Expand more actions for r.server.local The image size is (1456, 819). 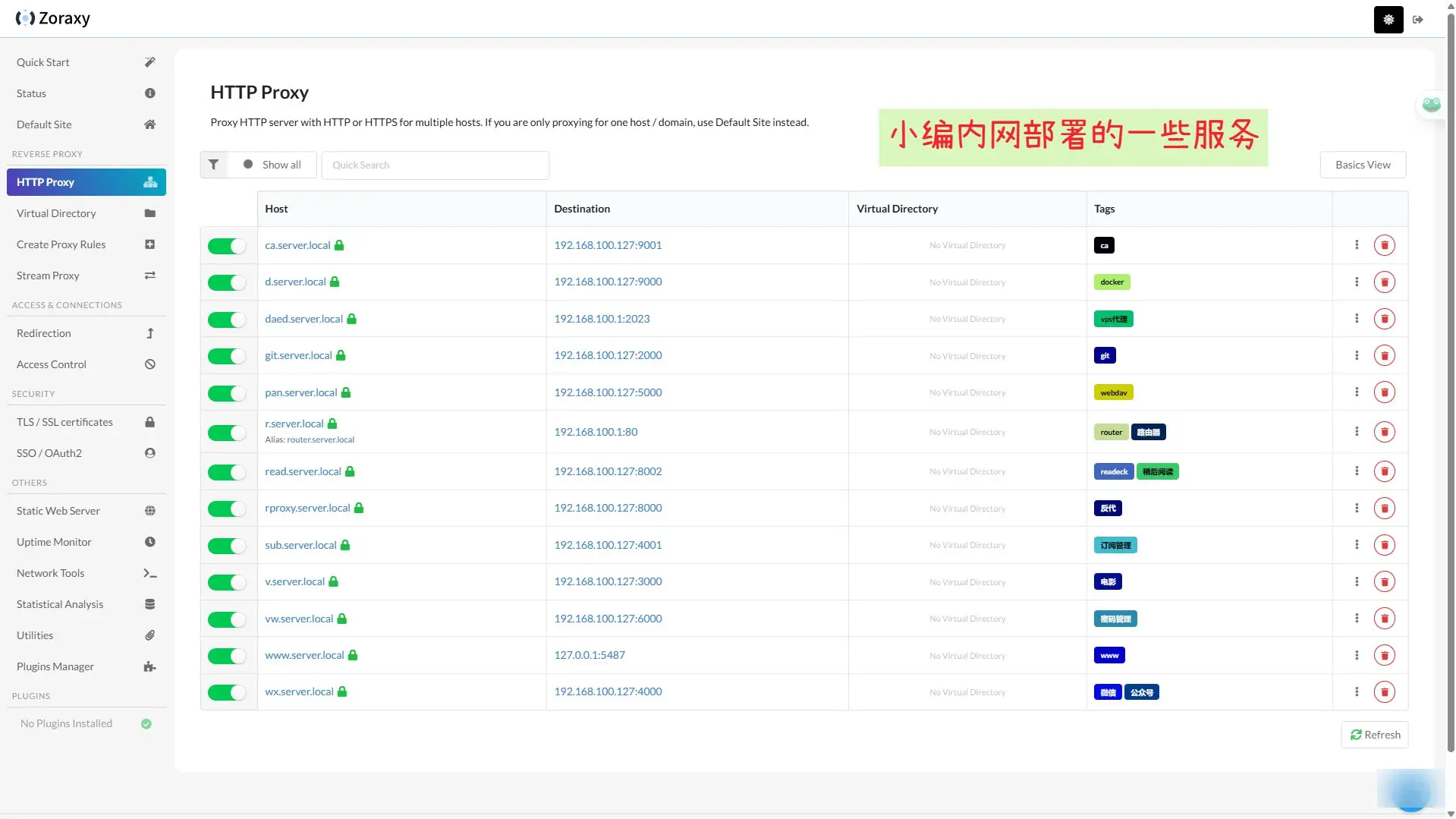pos(1357,432)
